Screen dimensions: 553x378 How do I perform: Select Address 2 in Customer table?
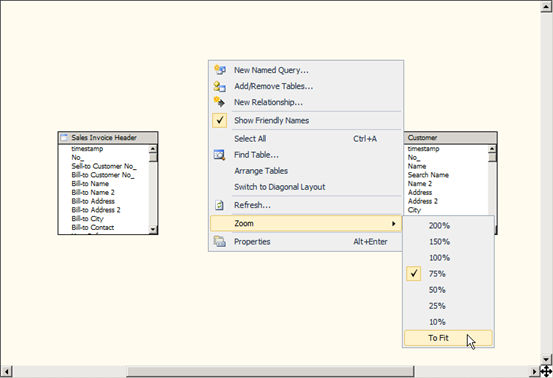tap(423, 201)
